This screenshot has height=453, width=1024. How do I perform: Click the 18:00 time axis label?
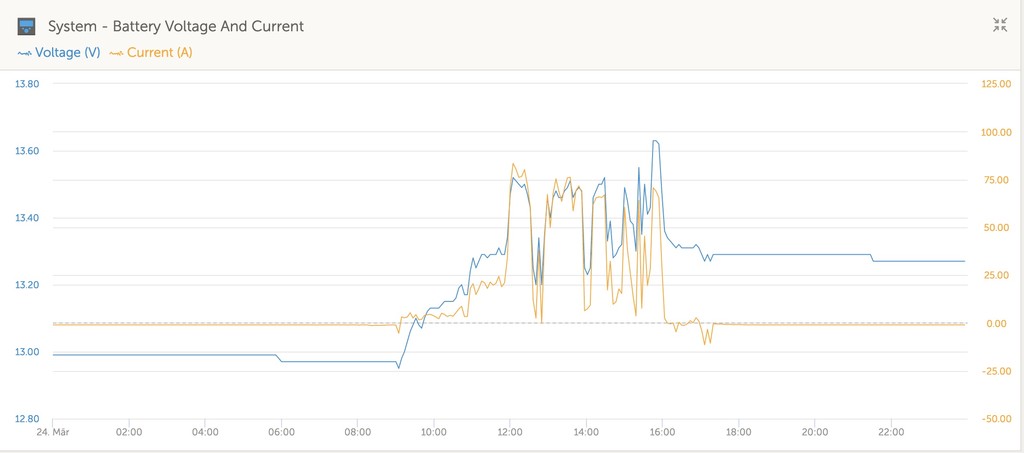[739, 432]
